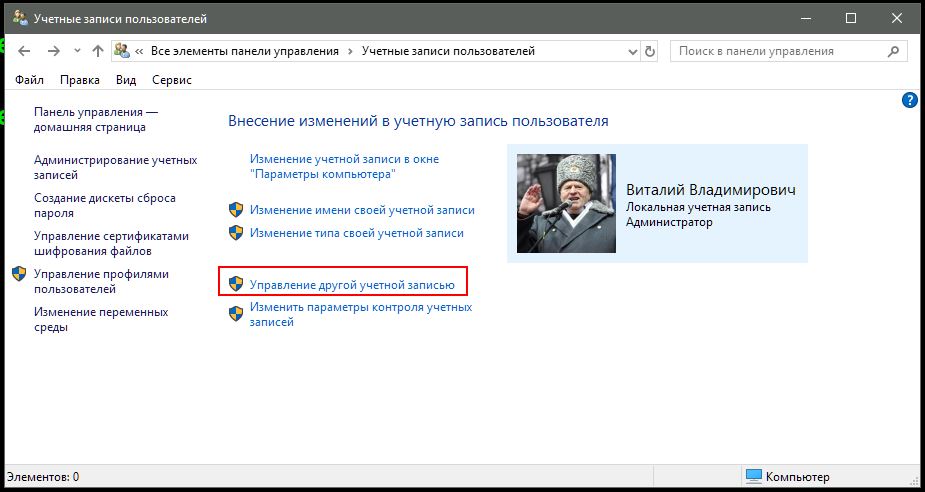Open Панель управления — домашняя страница
This screenshot has width=925, height=492.
96,119
